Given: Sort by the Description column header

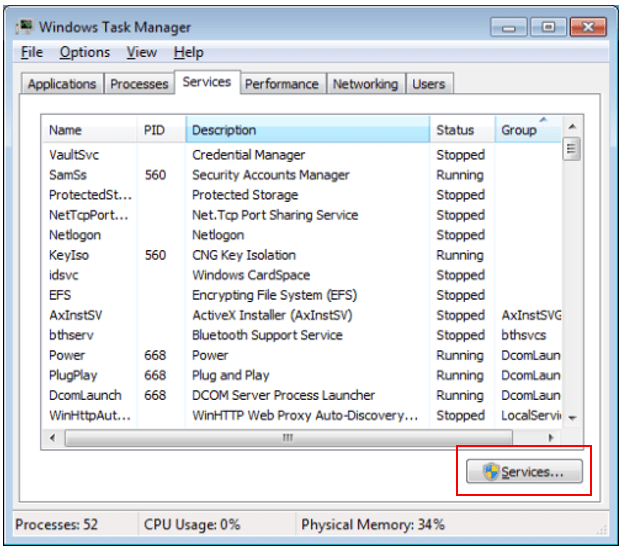Looking at the screenshot, I should click(x=307, y=130).
